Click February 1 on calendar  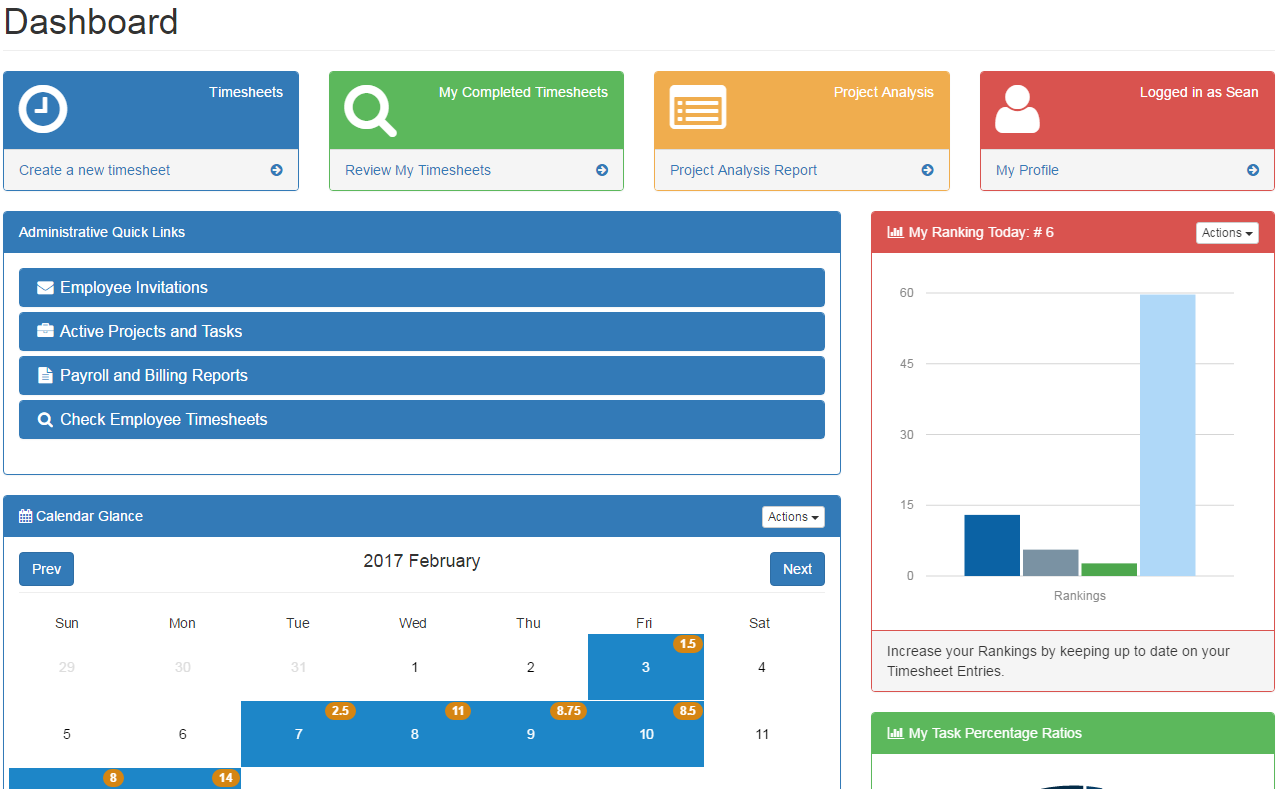coord(415,667)
